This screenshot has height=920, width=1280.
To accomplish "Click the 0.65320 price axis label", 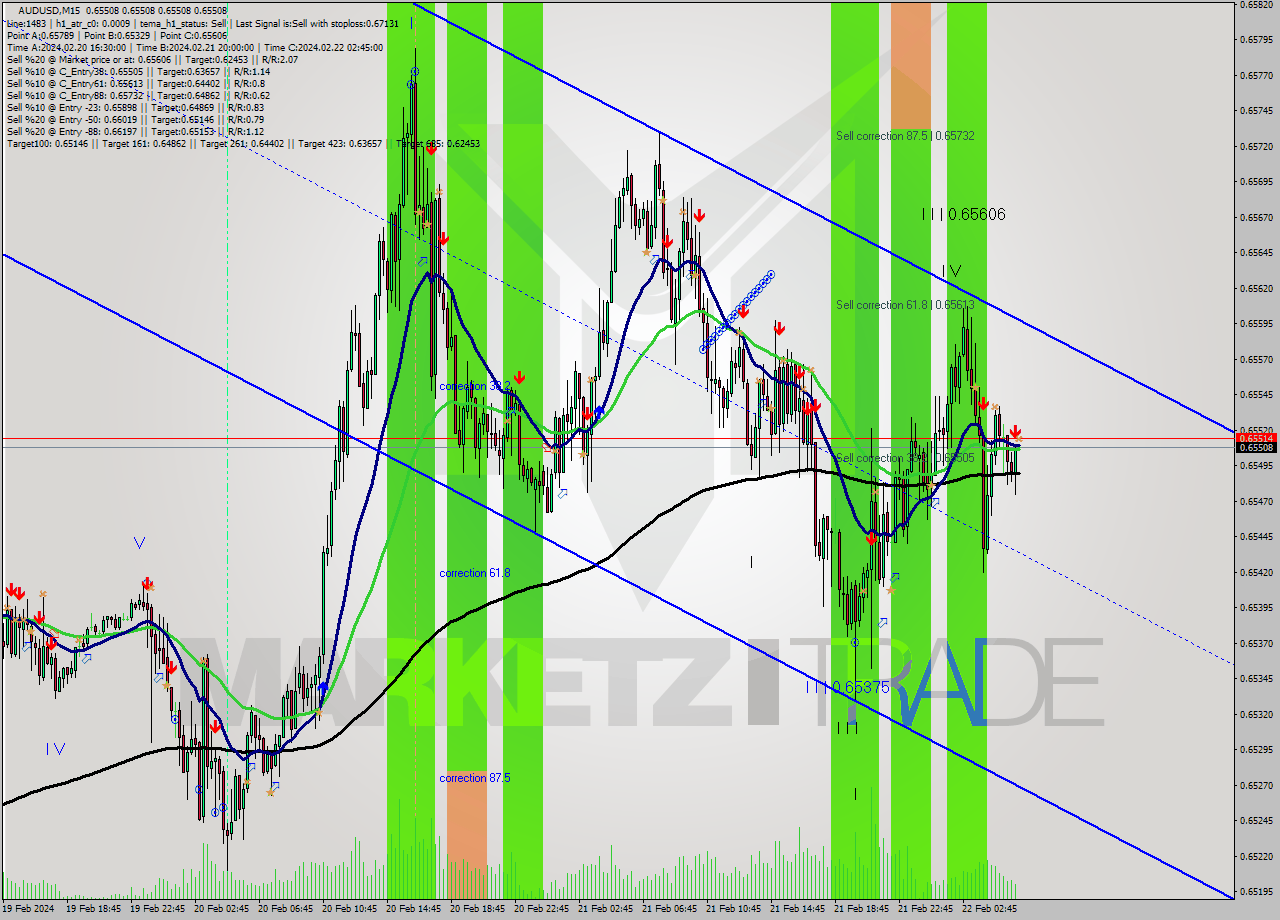I will pos(1256,714).
